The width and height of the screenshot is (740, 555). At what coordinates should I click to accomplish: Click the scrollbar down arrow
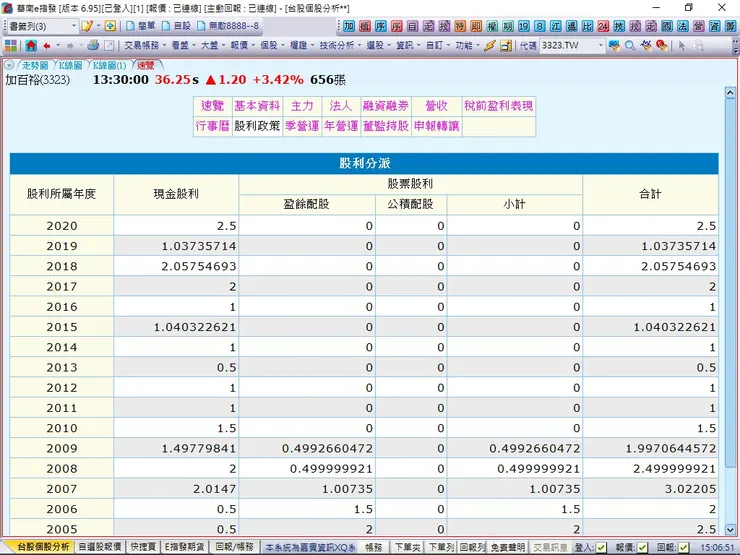[730, 530]
